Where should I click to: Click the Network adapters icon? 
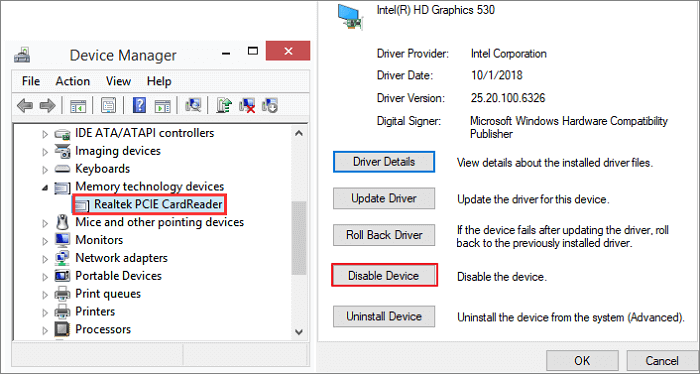tap(62, 258)
